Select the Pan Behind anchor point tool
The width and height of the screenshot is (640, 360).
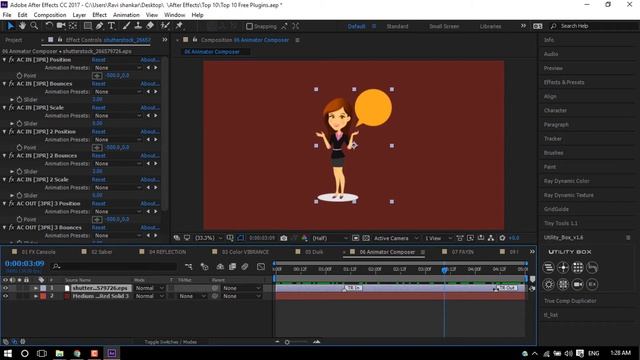pos(73,26)
